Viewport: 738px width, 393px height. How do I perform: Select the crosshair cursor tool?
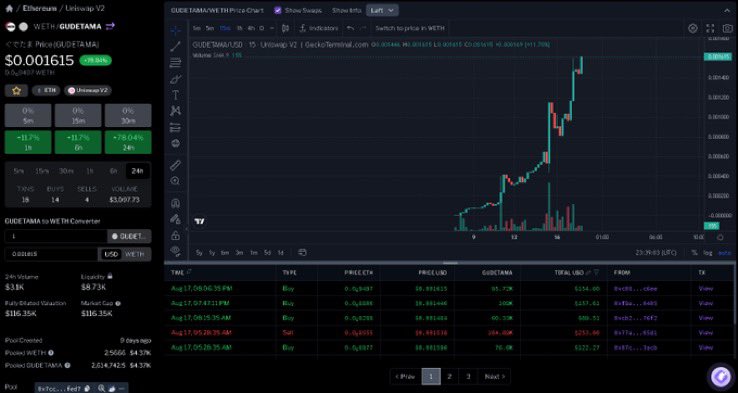point(176,30)
